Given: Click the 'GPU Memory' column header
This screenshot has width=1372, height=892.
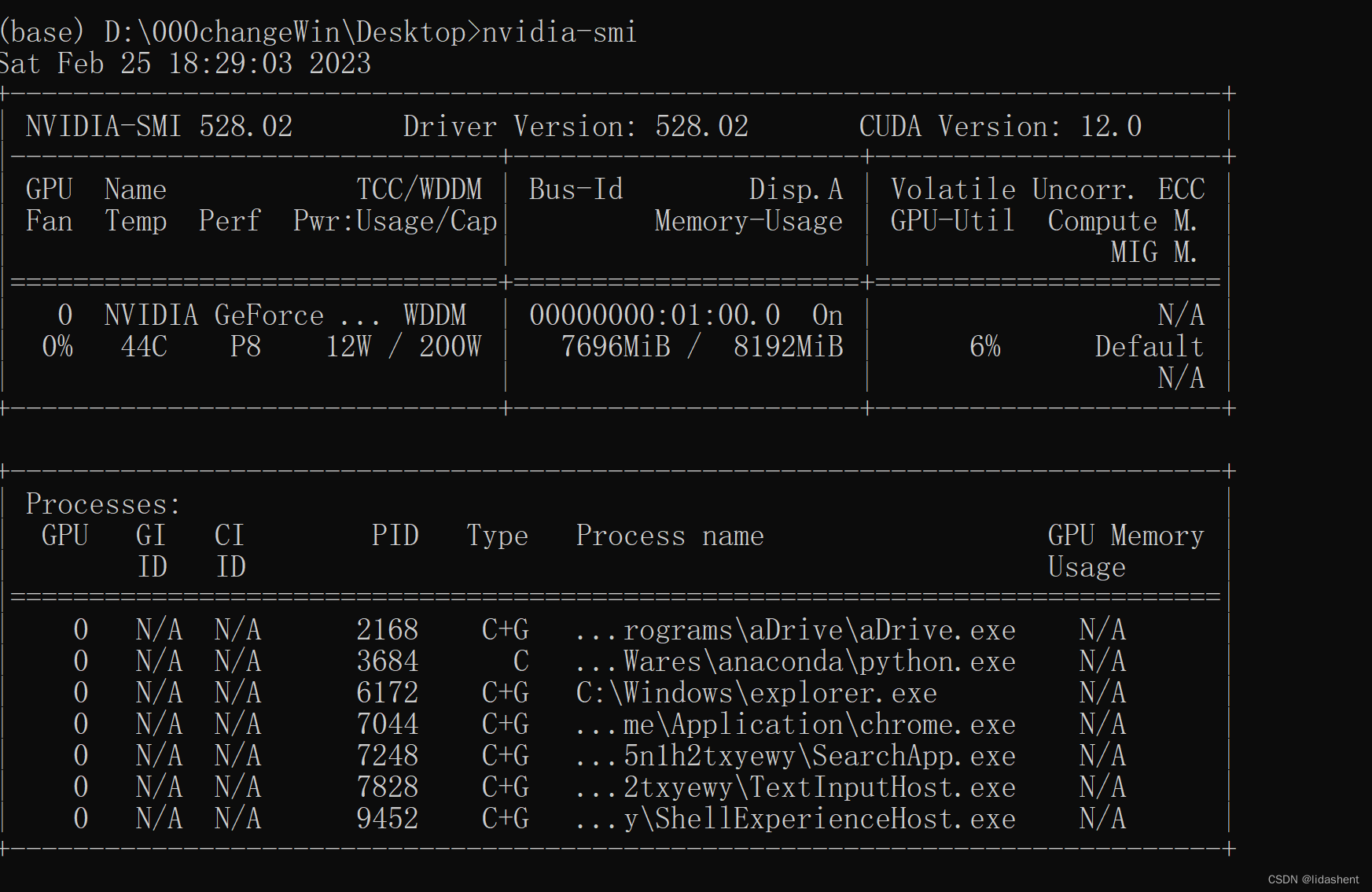Looking at the screenshot, I should coord(1126,536).
